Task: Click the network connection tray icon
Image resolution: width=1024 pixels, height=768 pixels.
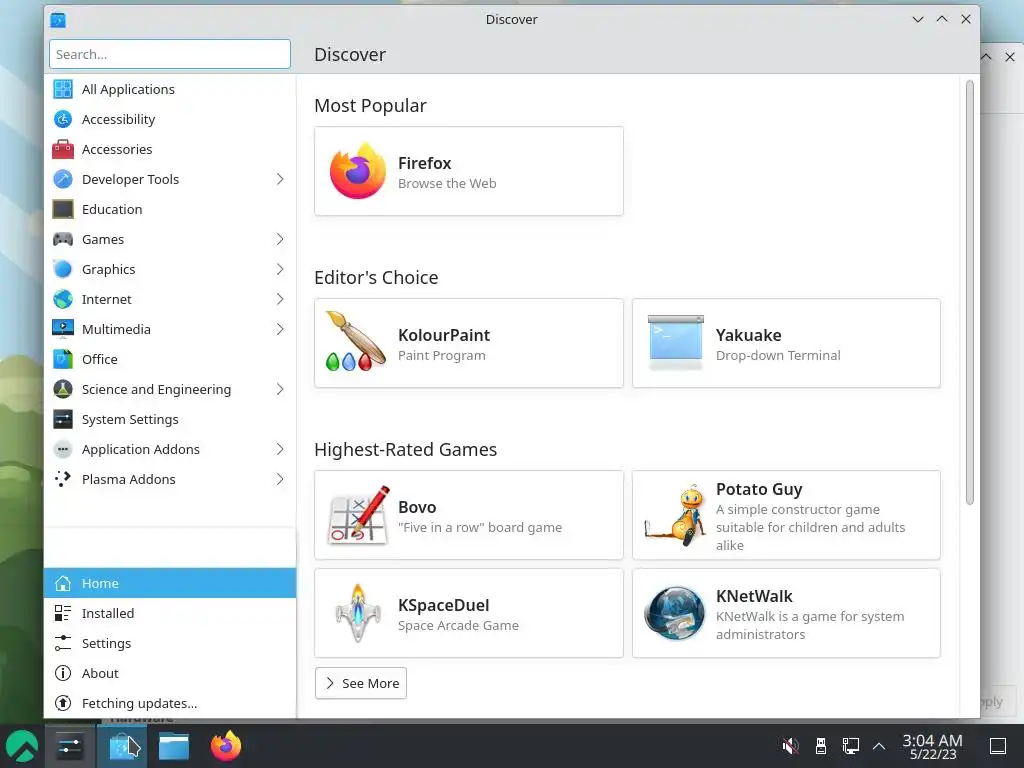Action: 850,746
